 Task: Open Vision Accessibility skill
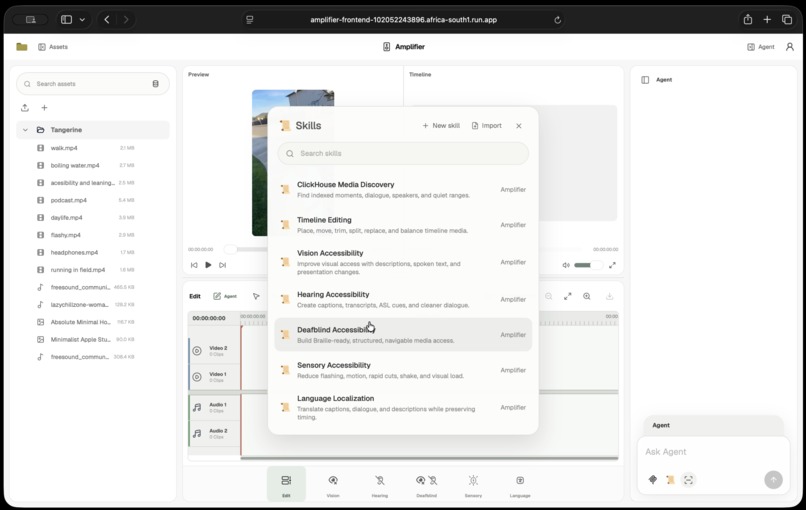403,262
